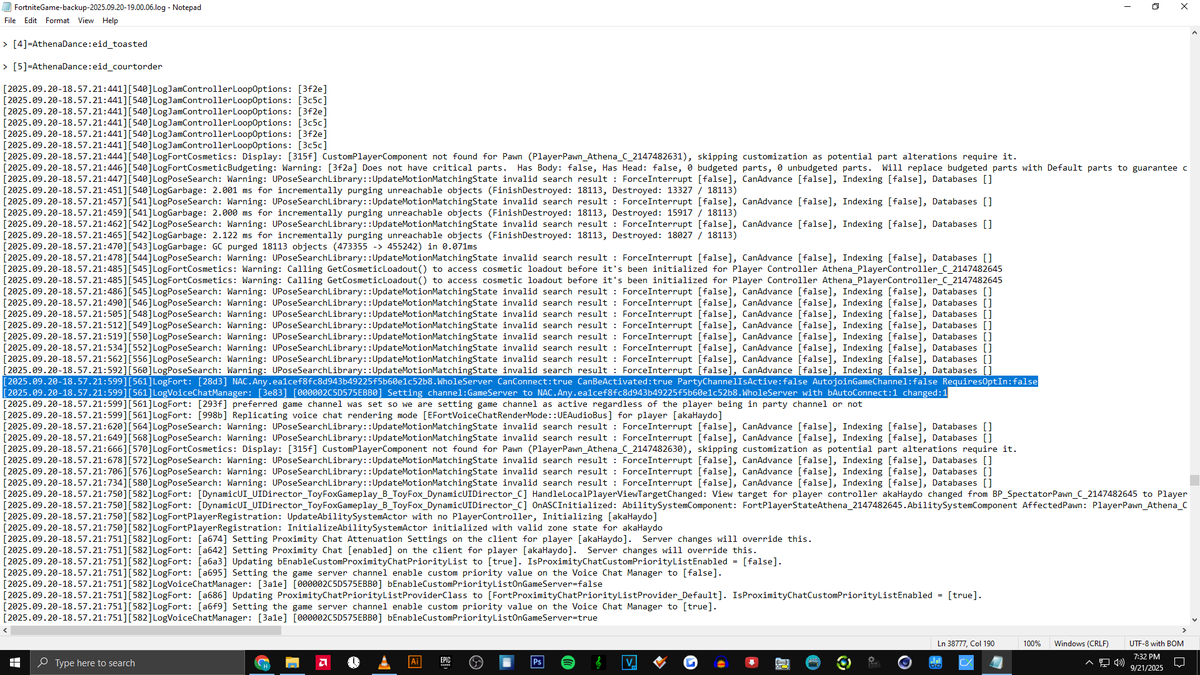Click the LogFortCosmeticBudgeting warning line
The width and height of the screenshot is (1200, 675).
[x=594, y=168]
